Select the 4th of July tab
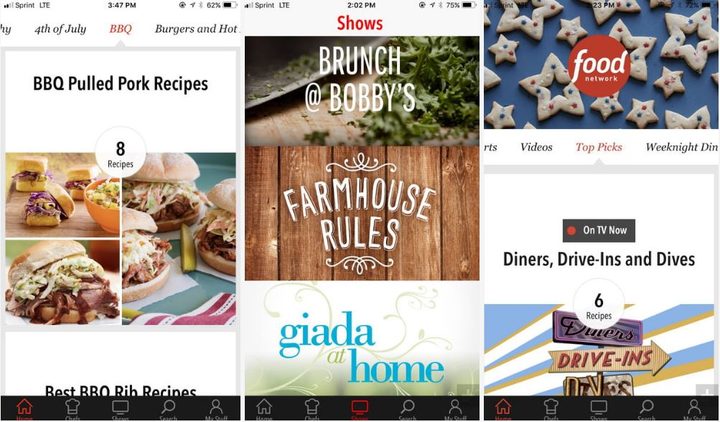This screenshot has height=422, width=720. pyautogui.click(x=60, y=29)
